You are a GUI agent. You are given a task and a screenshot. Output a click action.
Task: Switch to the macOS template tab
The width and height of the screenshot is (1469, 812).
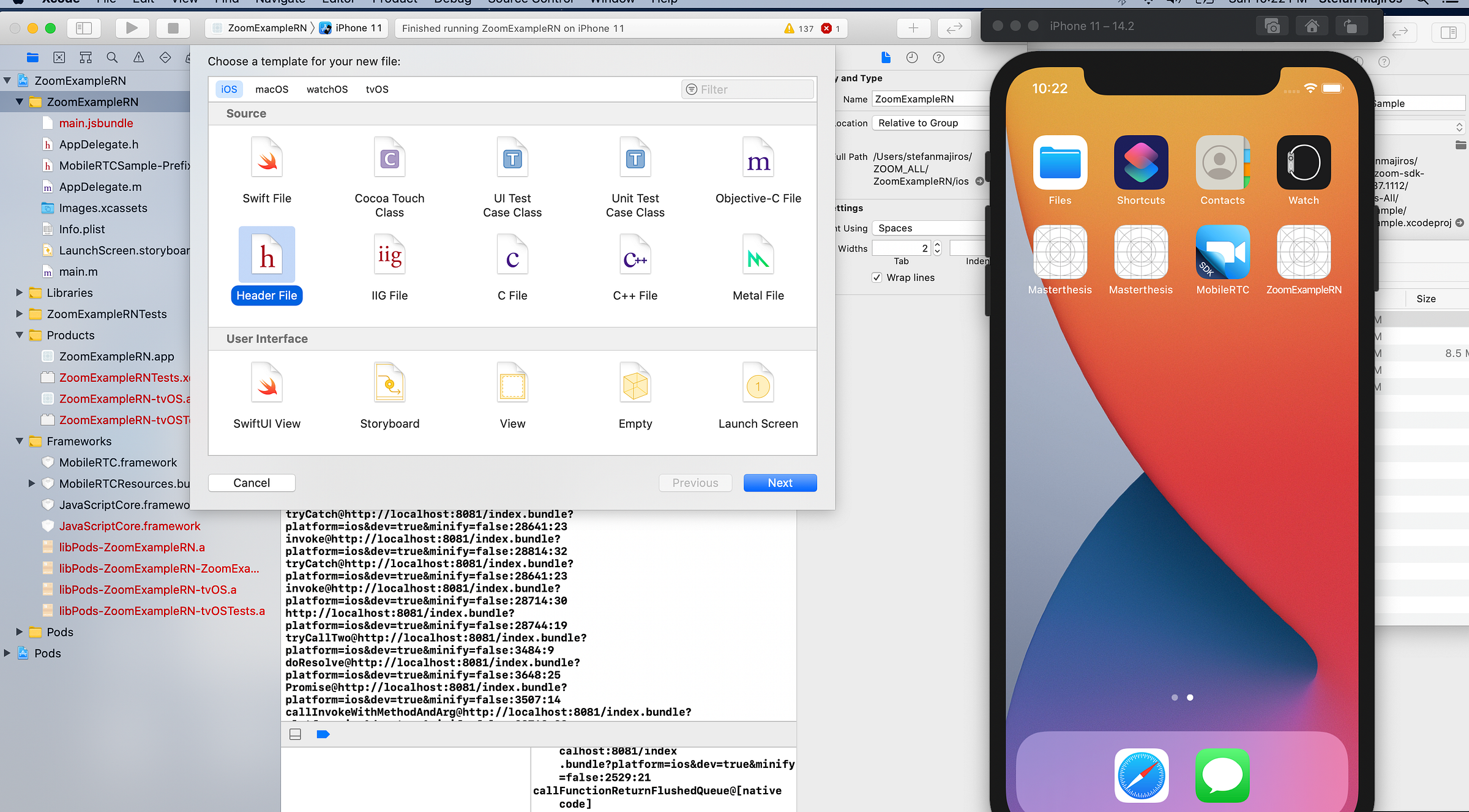[272, 89]
